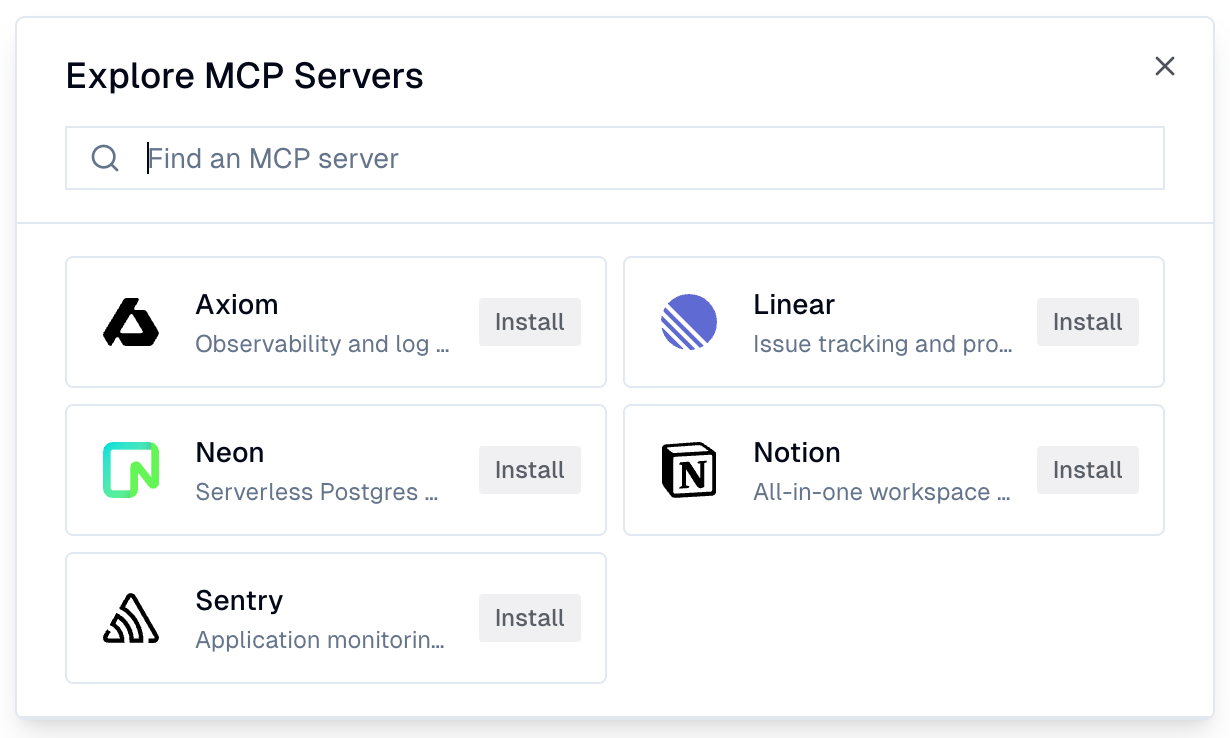
Task: Close the Explore MCP Servers dialog
Action: click(1164, 66)
